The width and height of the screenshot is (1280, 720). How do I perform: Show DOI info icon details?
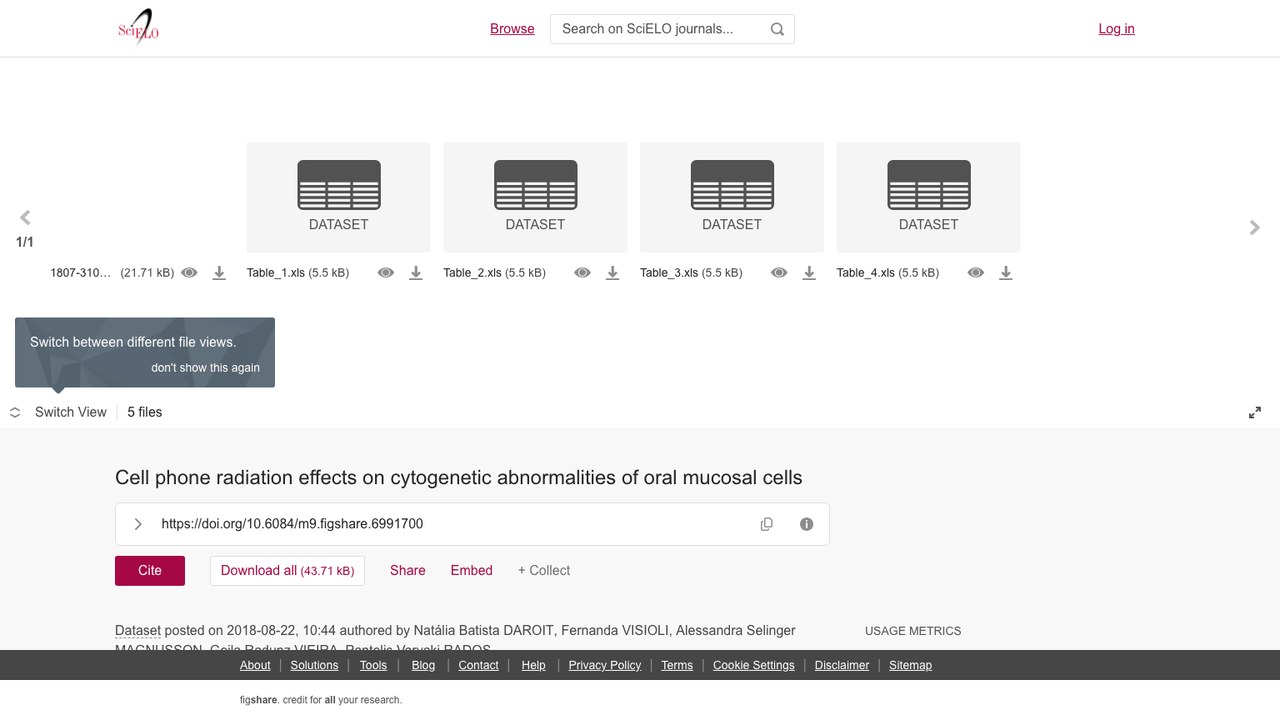807,524
